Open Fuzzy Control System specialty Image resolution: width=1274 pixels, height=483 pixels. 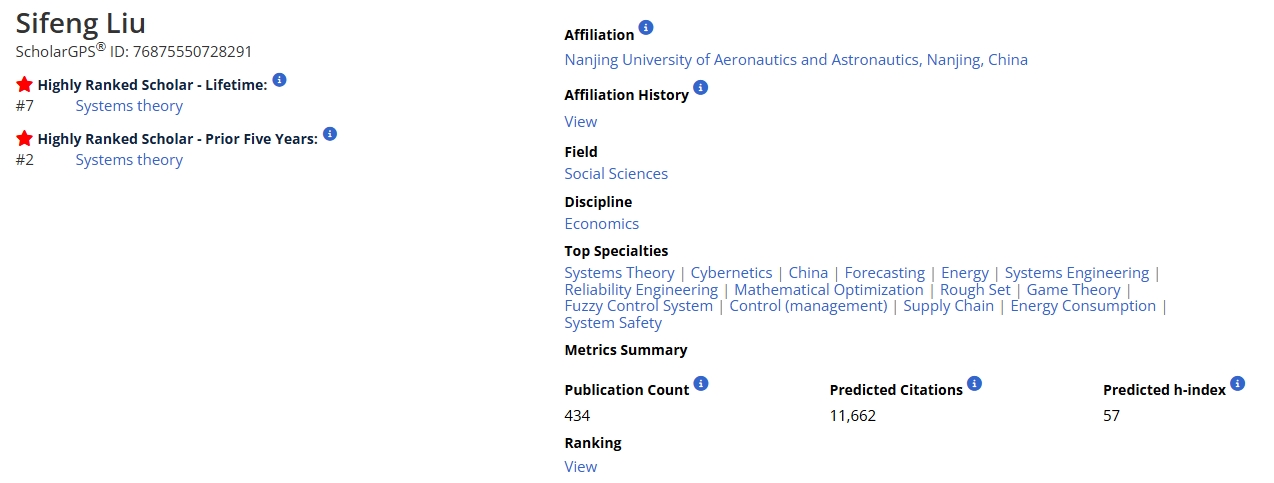coord(639,306)
